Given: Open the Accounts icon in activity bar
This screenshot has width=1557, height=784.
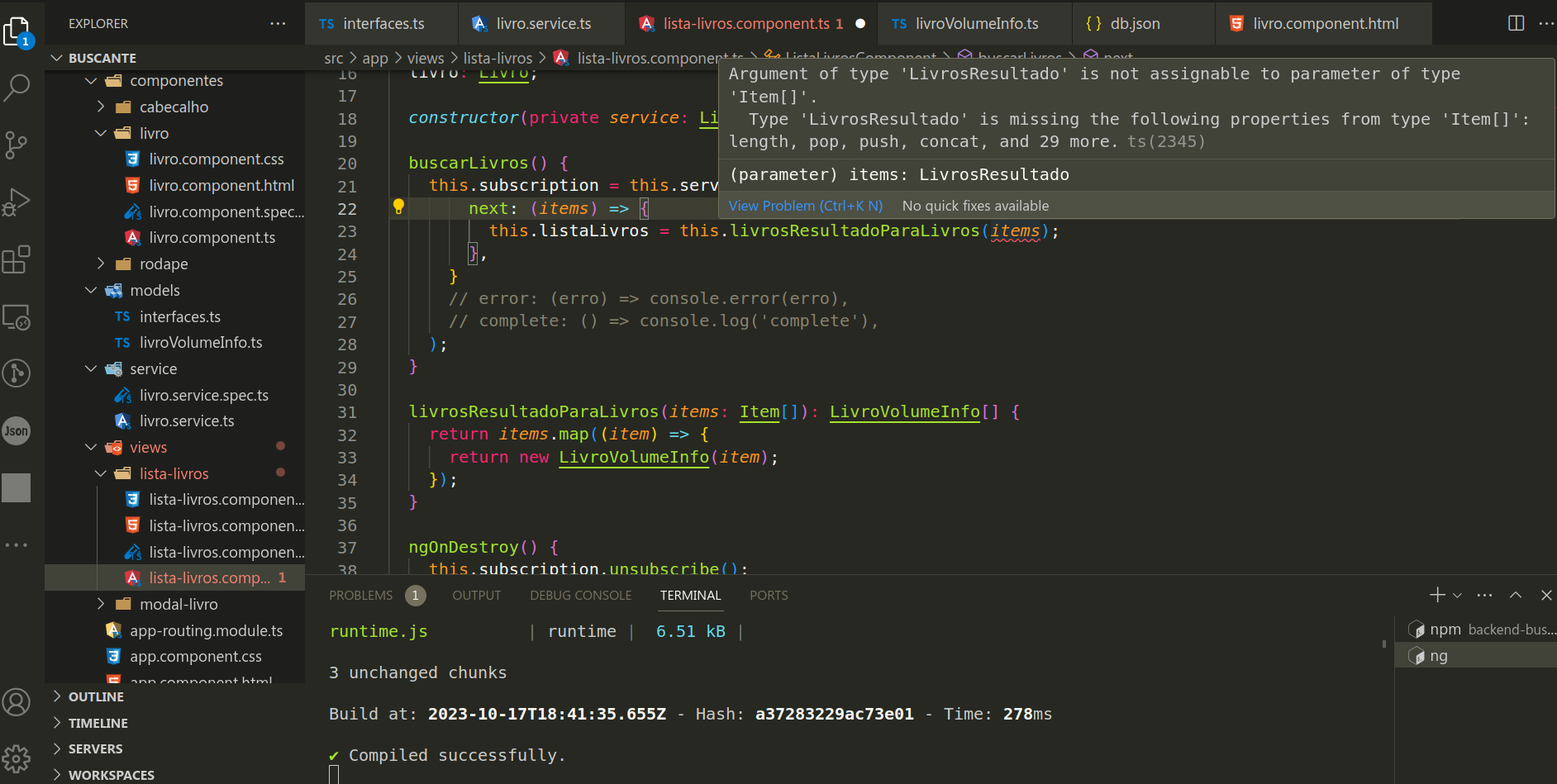Looking at the screenshot, I should point(17,702).
